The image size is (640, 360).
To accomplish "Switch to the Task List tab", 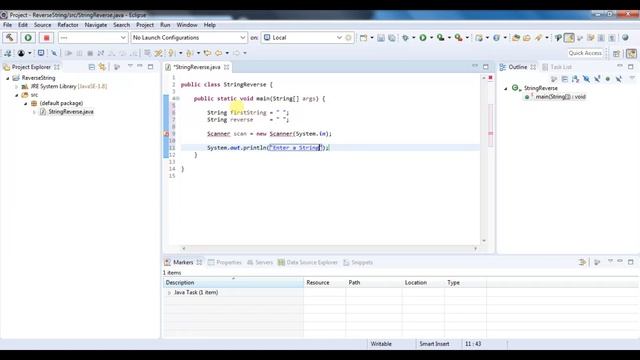I will (557, 67).
